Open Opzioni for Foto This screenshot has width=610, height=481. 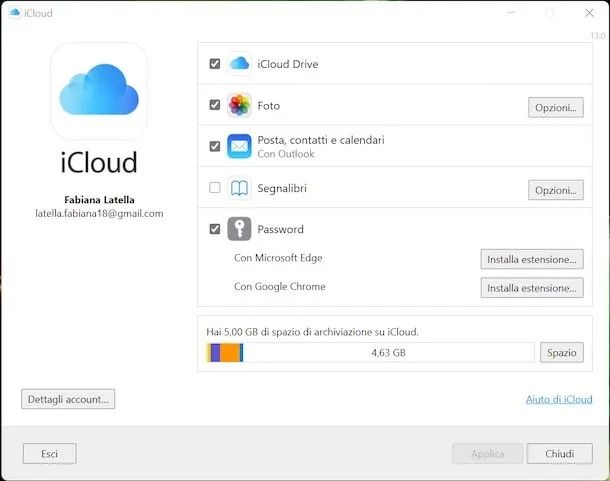pyautogui.click(x=556, y=107)
